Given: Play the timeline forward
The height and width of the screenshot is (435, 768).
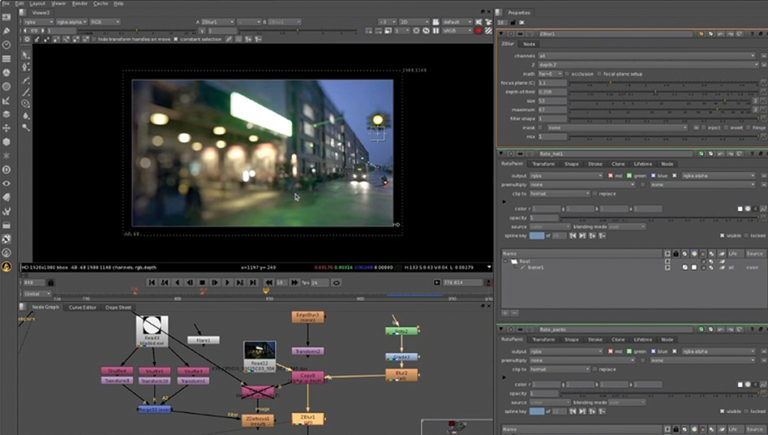Looking at the screenshot, I should [x=227, y=283].
